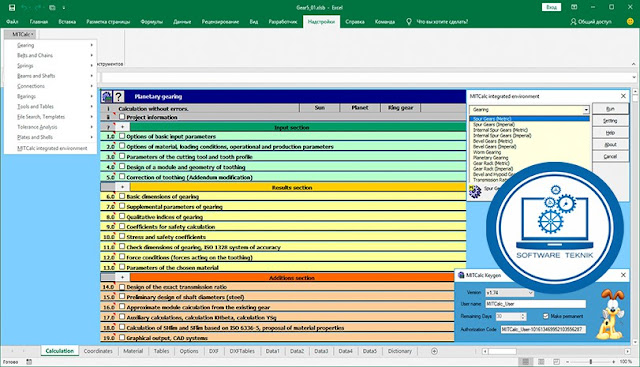Click the User name field

click(x=535, y=304)
